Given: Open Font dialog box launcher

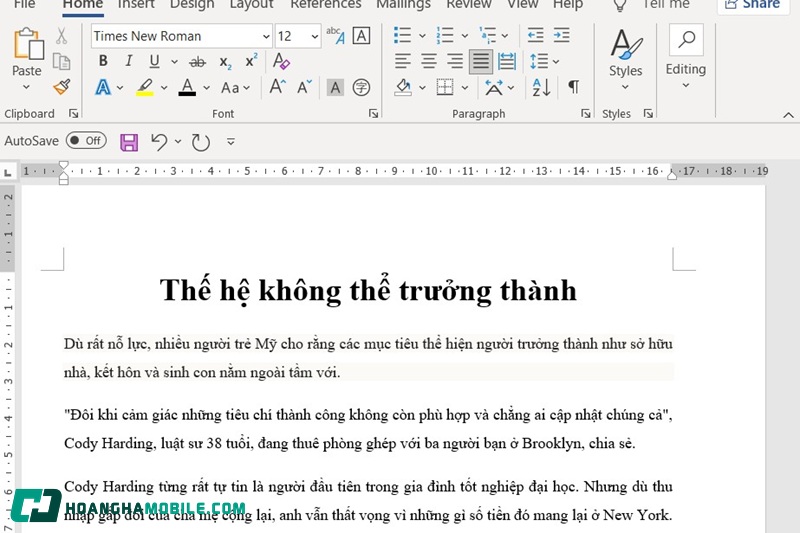Looking at the screenshot, I should click(373, 114).
